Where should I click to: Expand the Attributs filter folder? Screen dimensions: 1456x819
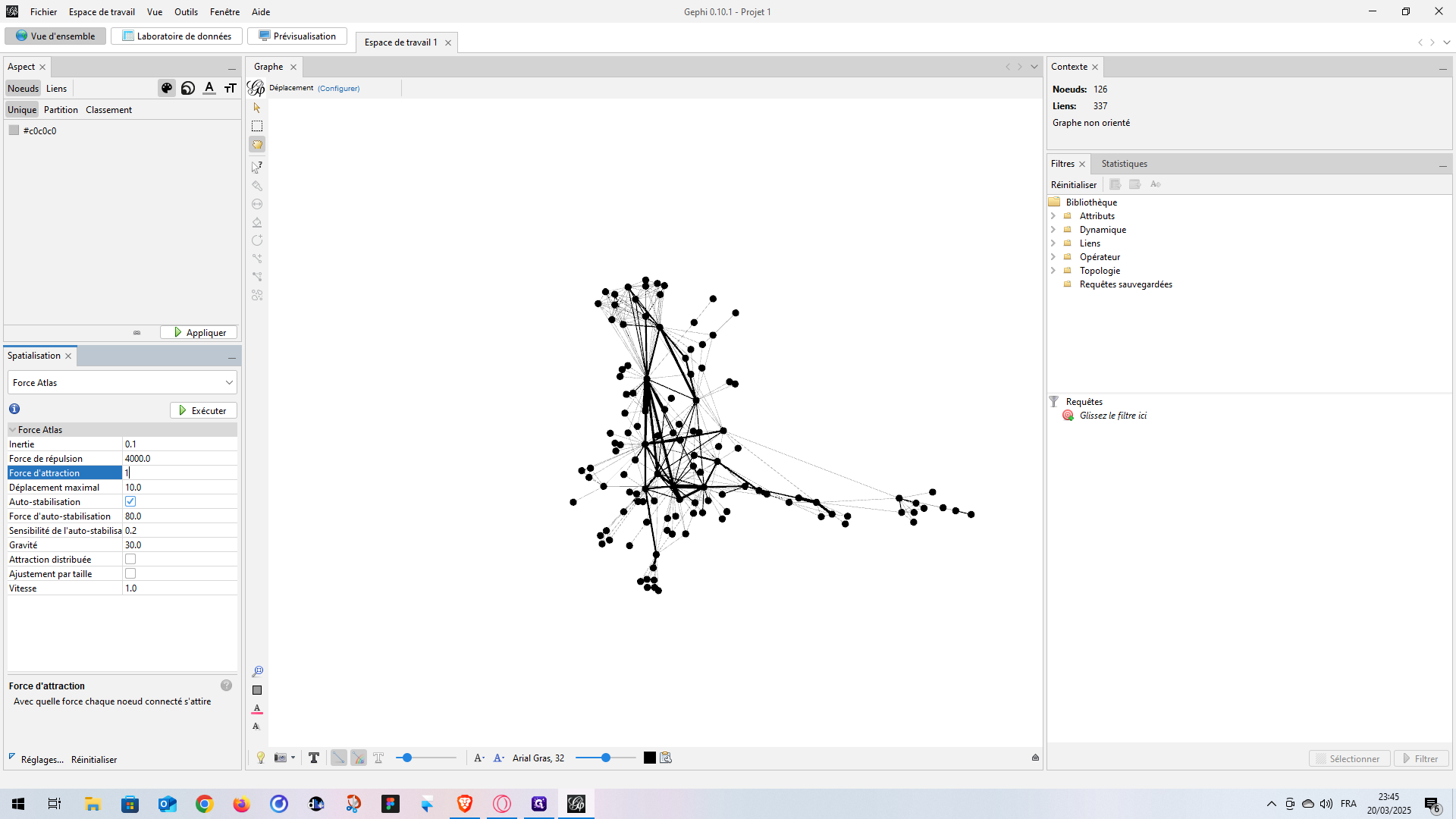coord(1053,216)
